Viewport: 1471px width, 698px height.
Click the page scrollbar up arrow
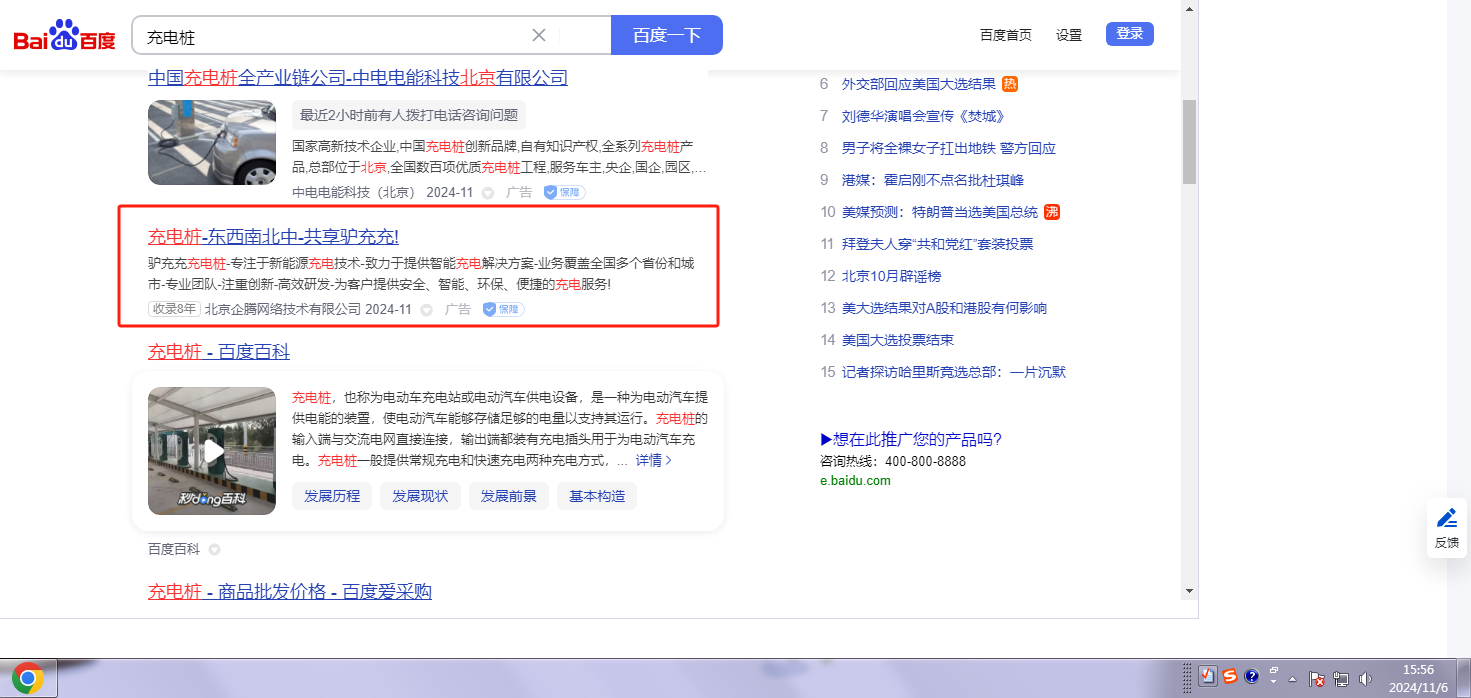[1189, 9]
